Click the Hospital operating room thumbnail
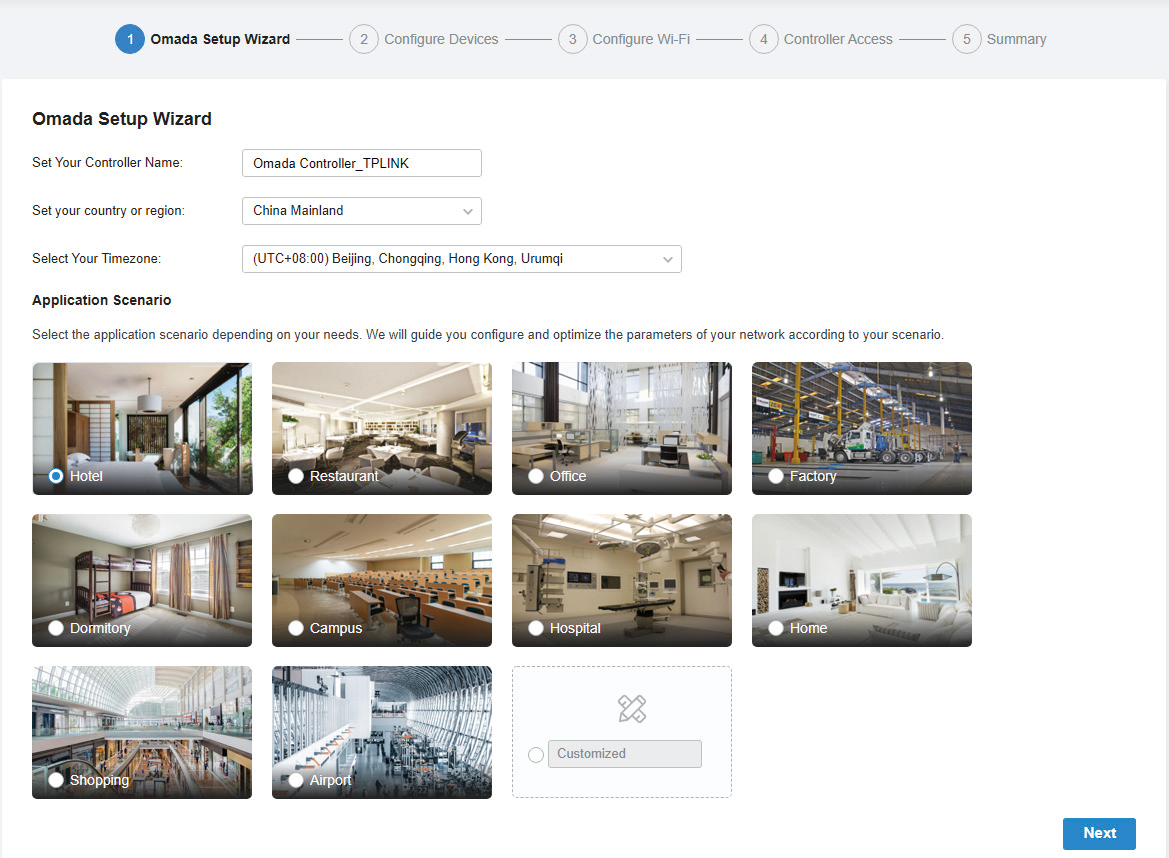This screenshot has height=858, width=1169. pos(621,570)
